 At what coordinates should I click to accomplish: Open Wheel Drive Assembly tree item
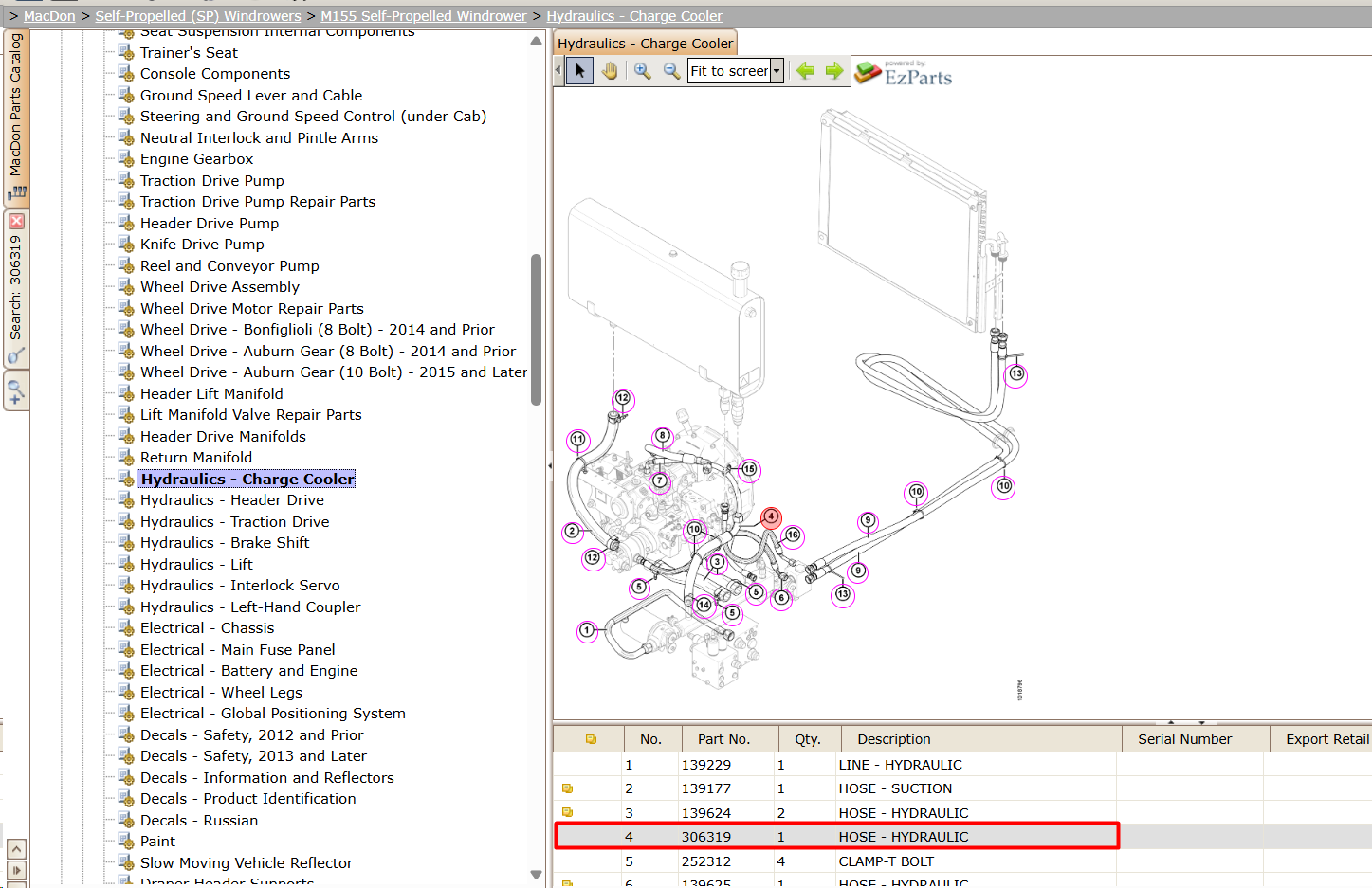[x=220, y=287]
